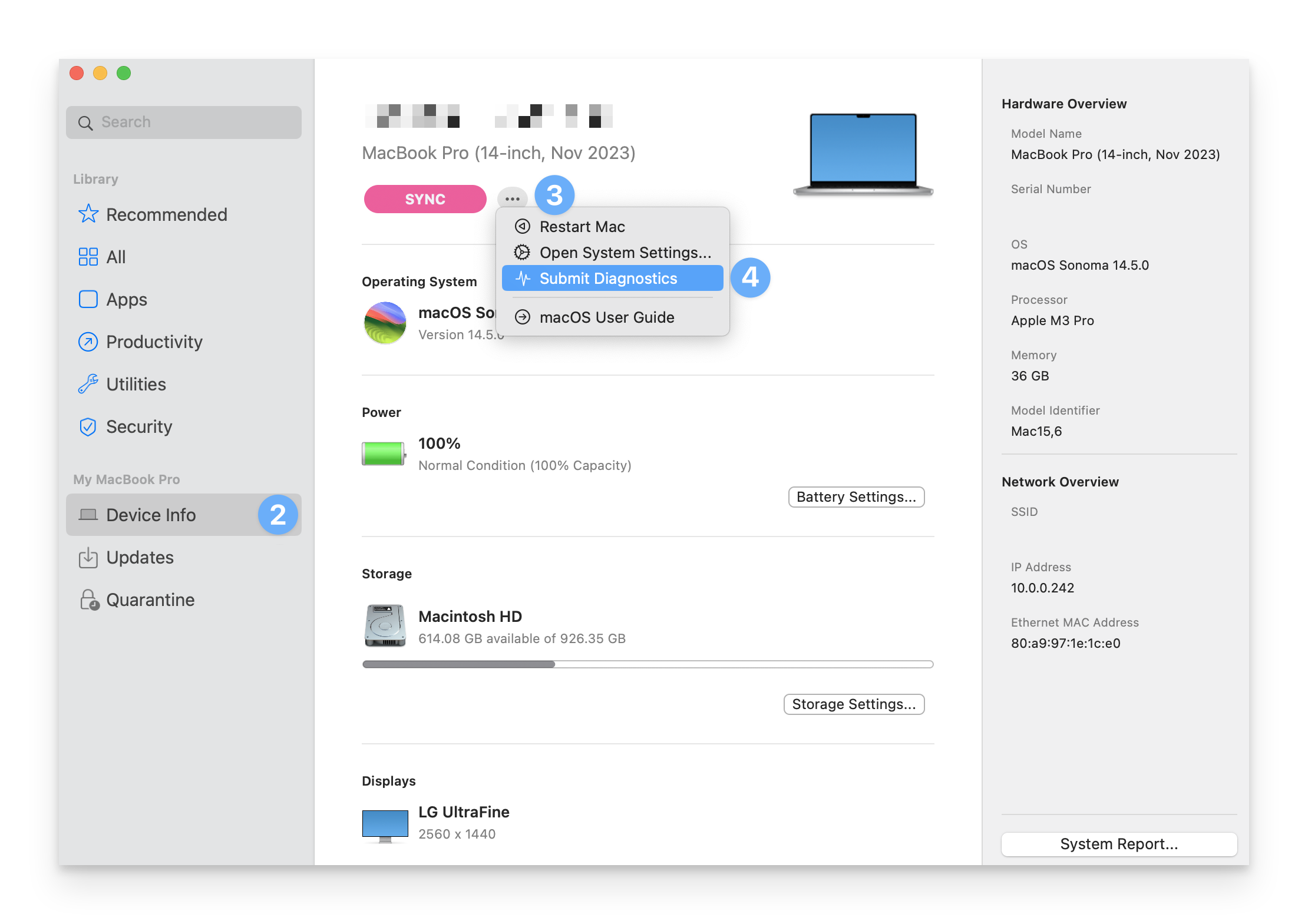The height and width of the screenshot is (924, 1308).
Task: Open the Utilities section
Action: pos(136,384)
